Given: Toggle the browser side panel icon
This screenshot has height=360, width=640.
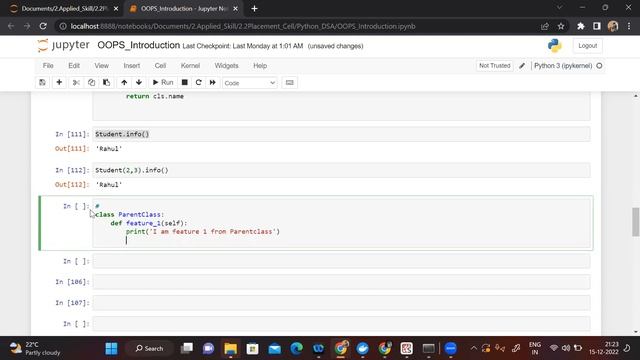Looking at the screenshot, I should (597, 26).
